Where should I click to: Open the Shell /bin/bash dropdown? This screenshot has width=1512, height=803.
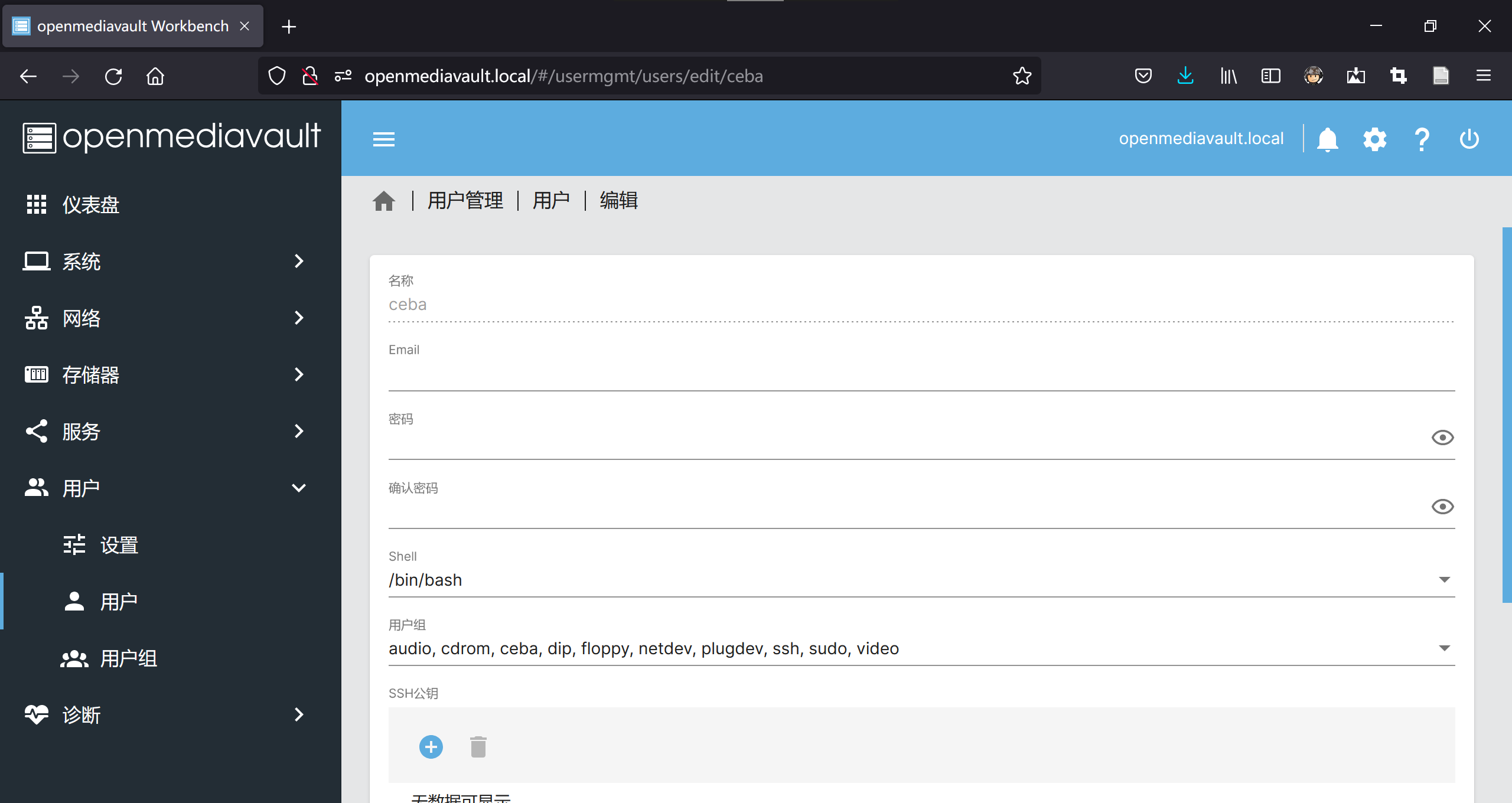point(921,580)
